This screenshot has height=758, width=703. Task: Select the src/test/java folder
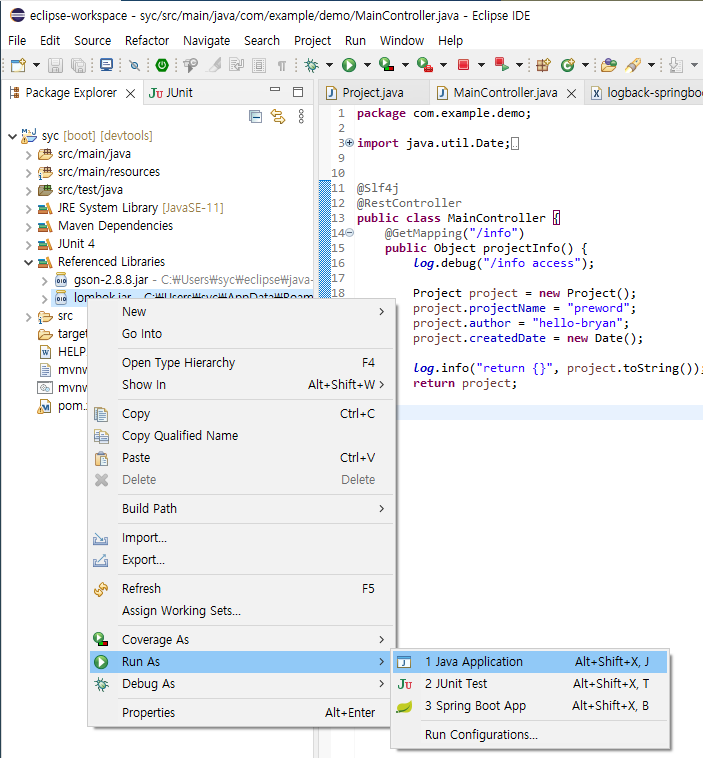(90, 190)
